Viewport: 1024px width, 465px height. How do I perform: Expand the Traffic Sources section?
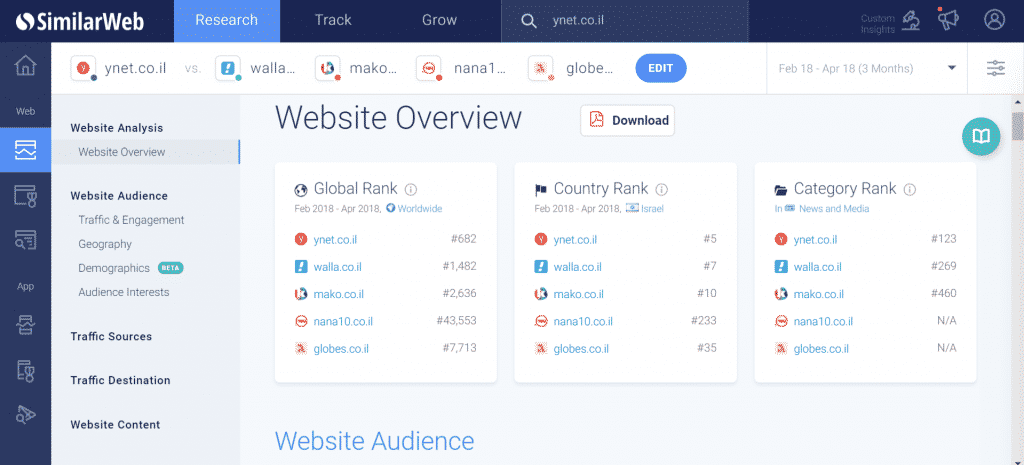point(111,336)
